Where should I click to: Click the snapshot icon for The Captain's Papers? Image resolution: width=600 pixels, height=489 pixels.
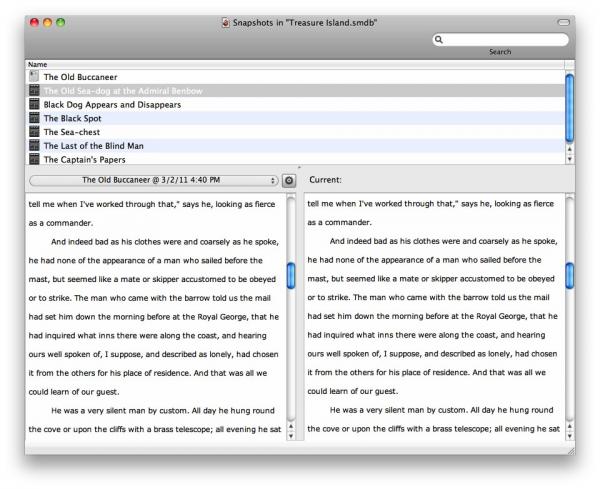pos(34,159)
